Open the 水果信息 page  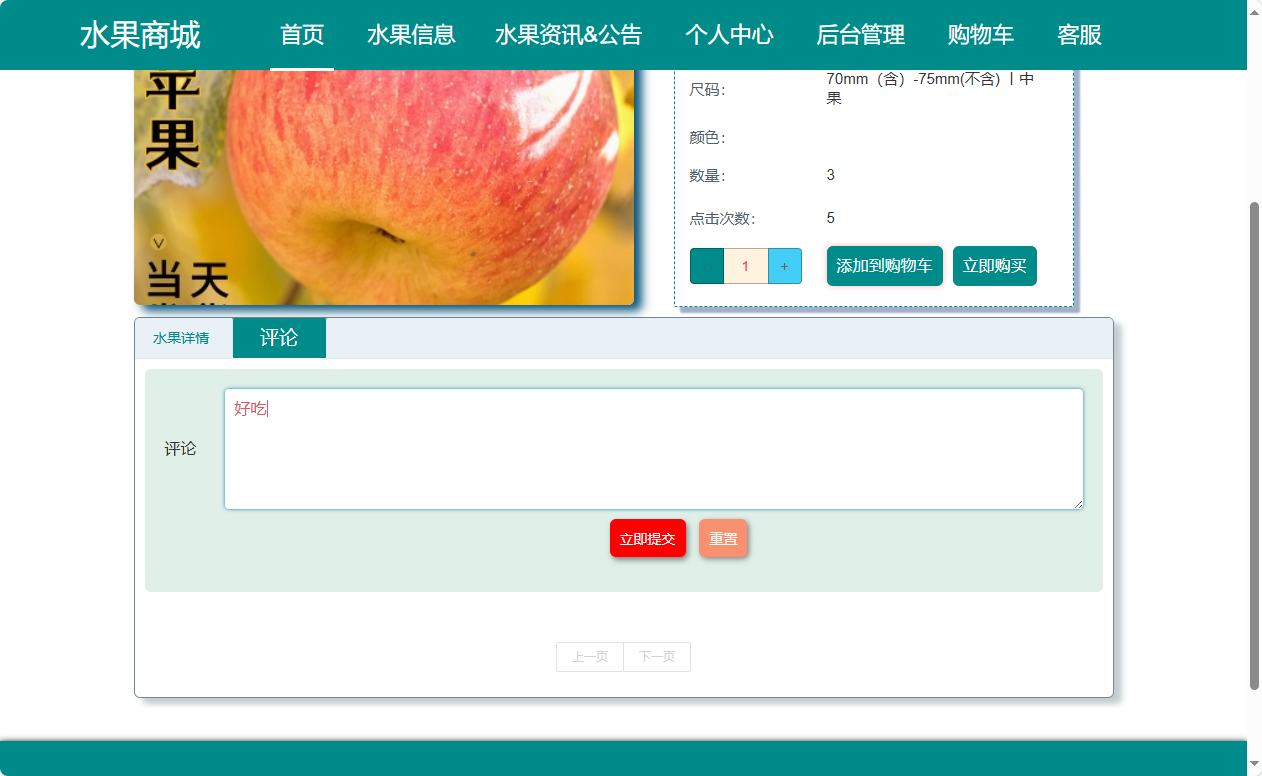click(411, 35)
